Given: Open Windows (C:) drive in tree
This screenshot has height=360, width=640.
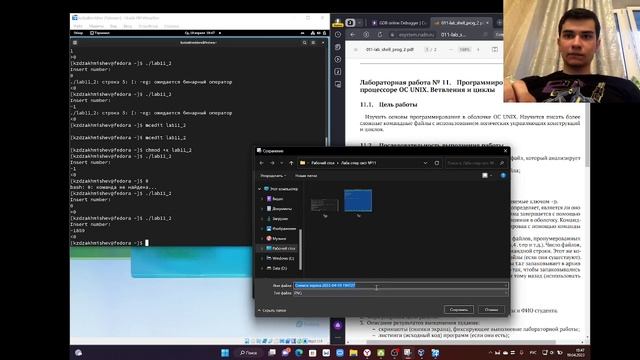Looking at the screenshot, I should [282, 258].
